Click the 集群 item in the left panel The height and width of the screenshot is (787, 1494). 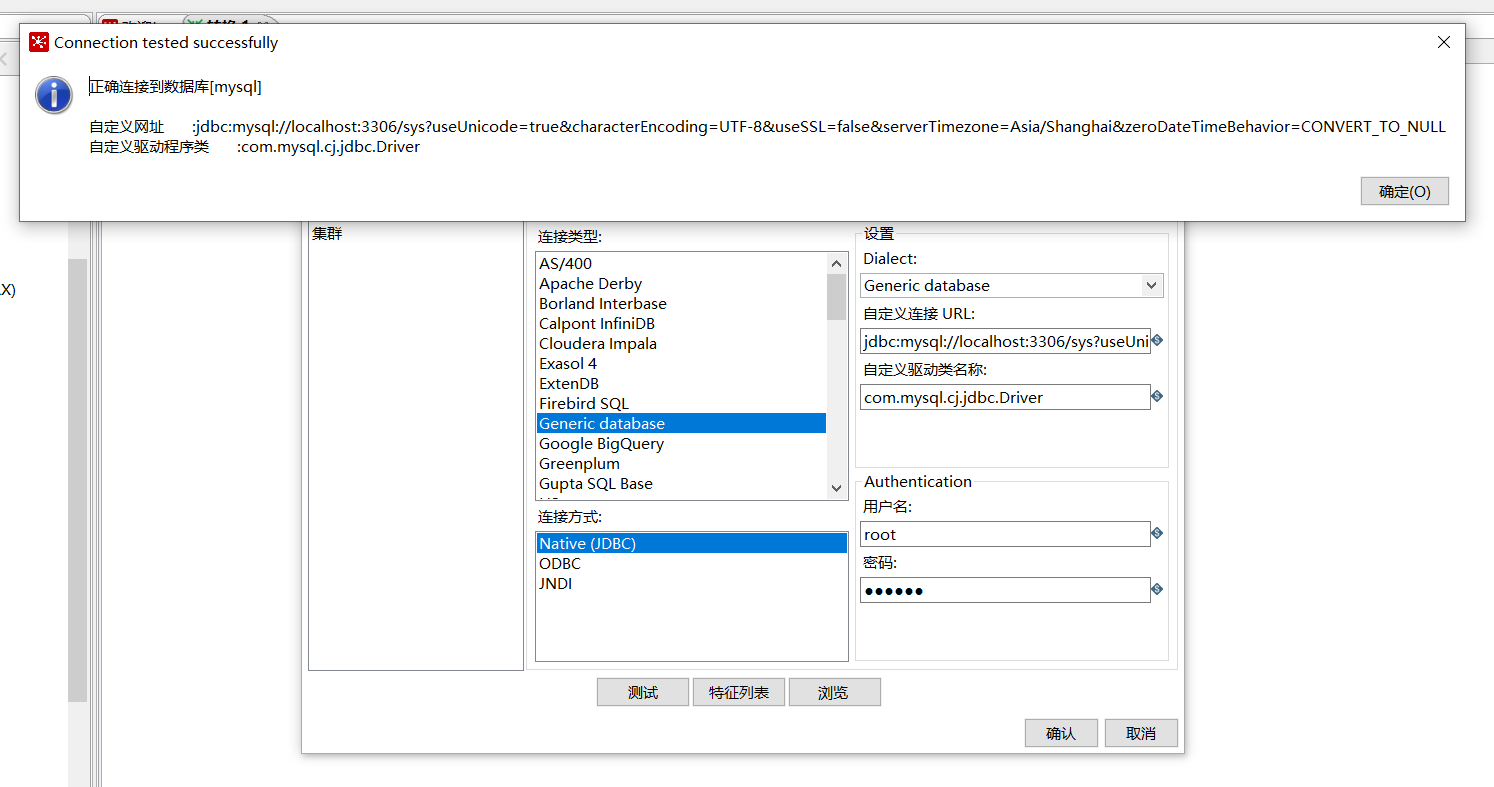(x=327, y=233)
